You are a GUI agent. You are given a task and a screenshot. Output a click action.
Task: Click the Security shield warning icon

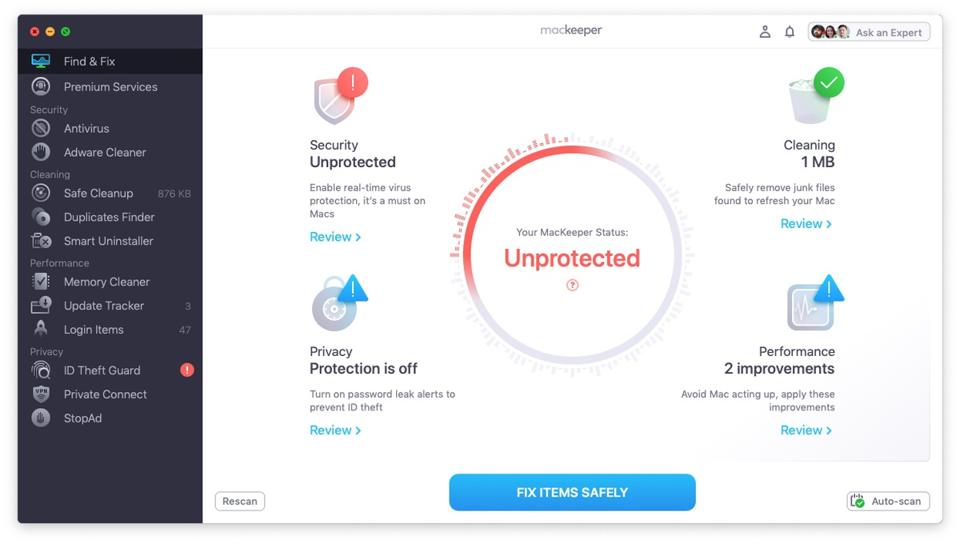point(339,97)
